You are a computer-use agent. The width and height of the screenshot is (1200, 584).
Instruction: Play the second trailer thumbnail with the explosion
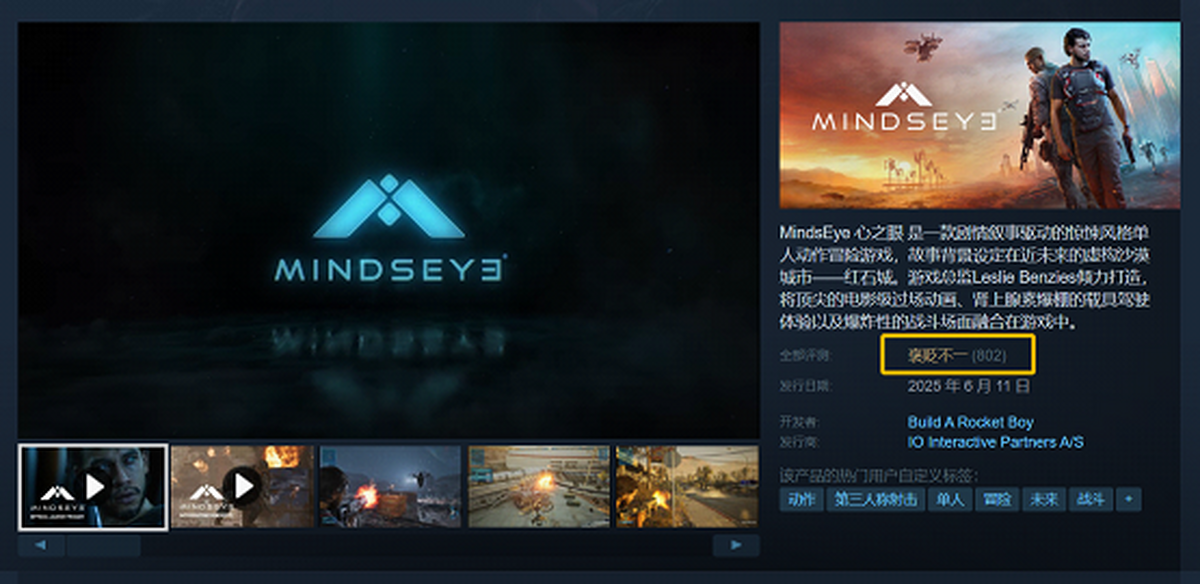pyautogui.click(x=242, y=487)
